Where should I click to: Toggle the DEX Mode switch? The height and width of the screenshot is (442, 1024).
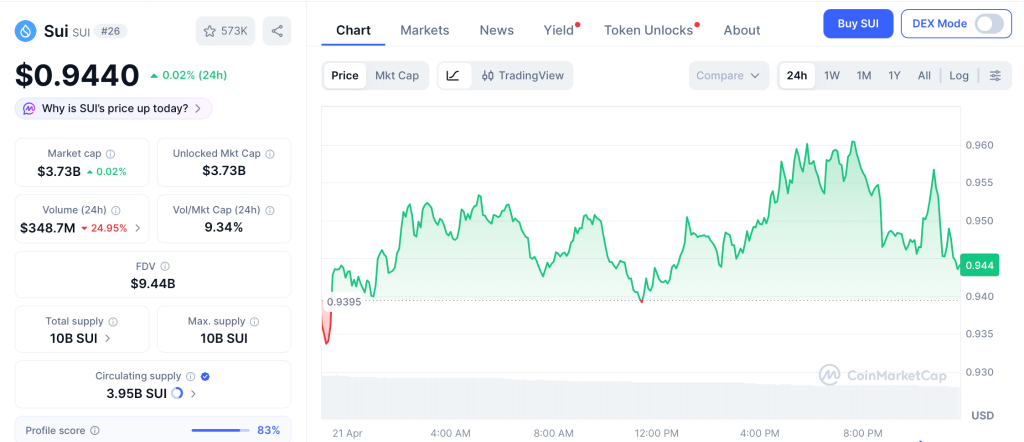click(988, 24)
